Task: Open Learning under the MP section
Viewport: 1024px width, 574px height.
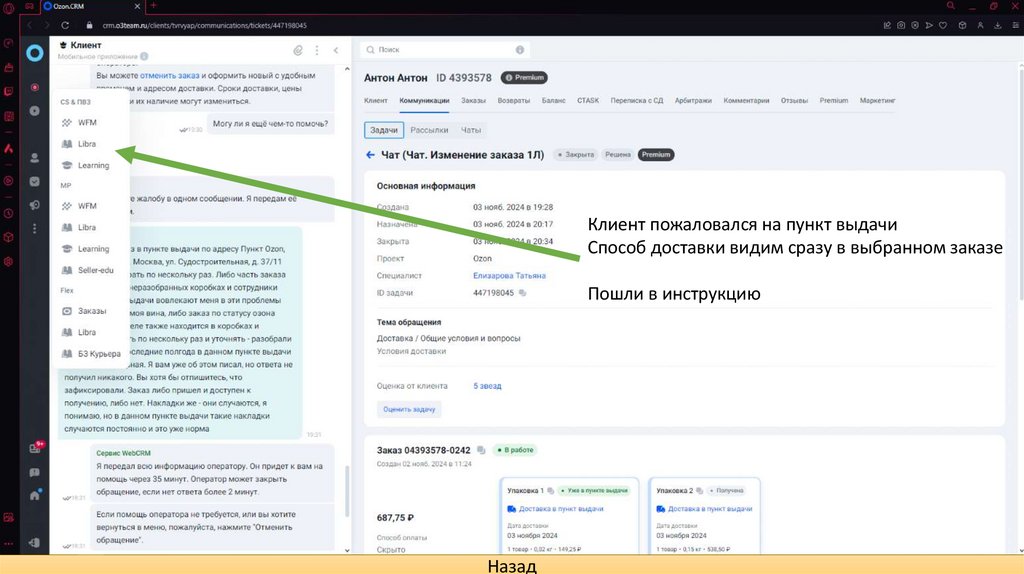Action: pyautogui.click(x=93, y=249)
